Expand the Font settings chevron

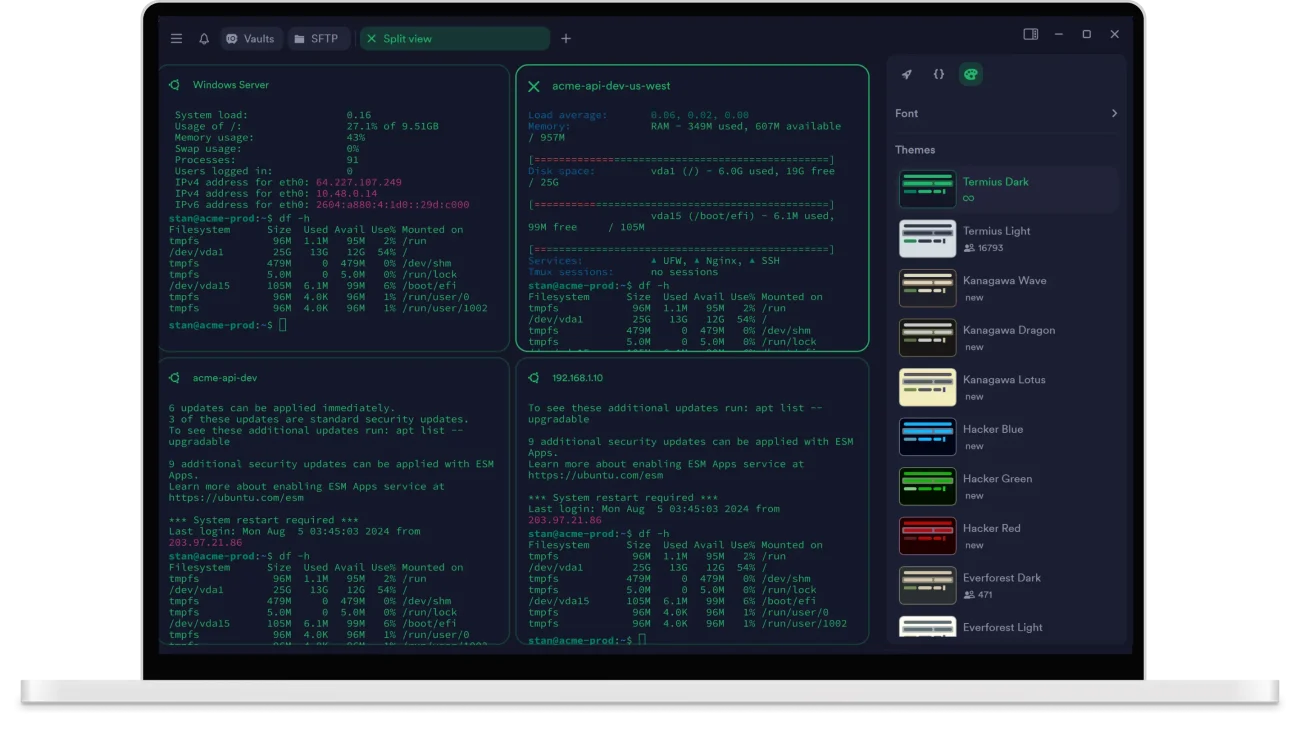click(1114, 113)
